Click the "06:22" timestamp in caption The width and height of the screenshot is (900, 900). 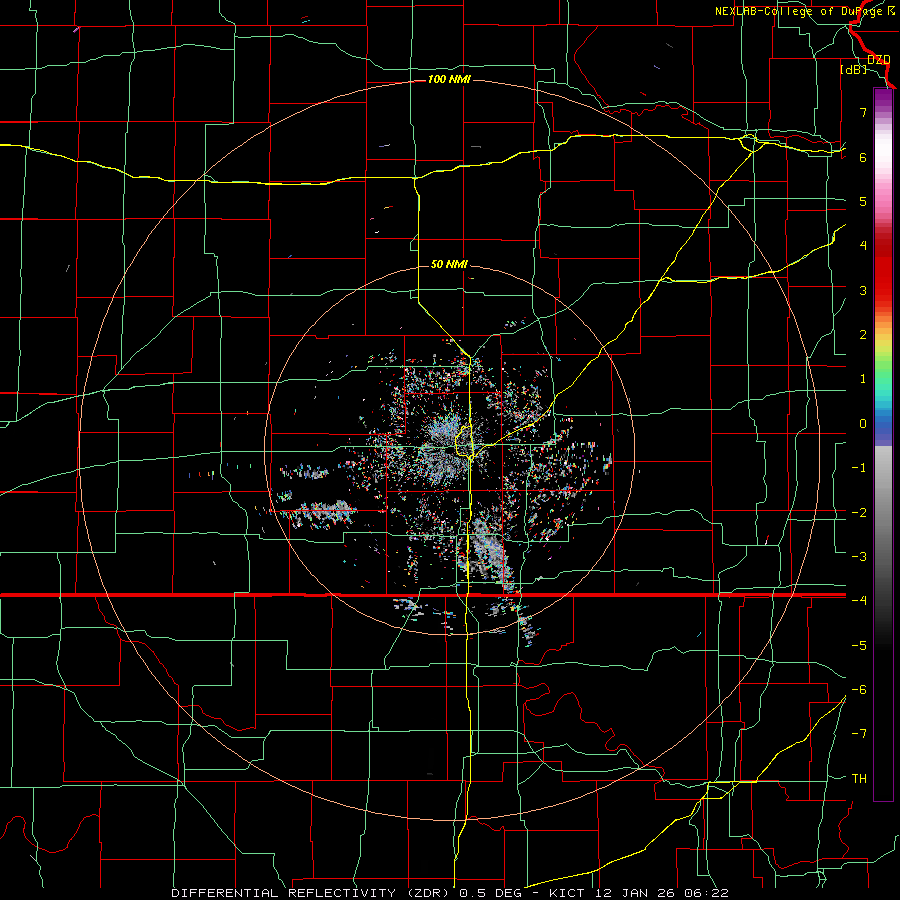pyautogui.click(x=707, y=893)
